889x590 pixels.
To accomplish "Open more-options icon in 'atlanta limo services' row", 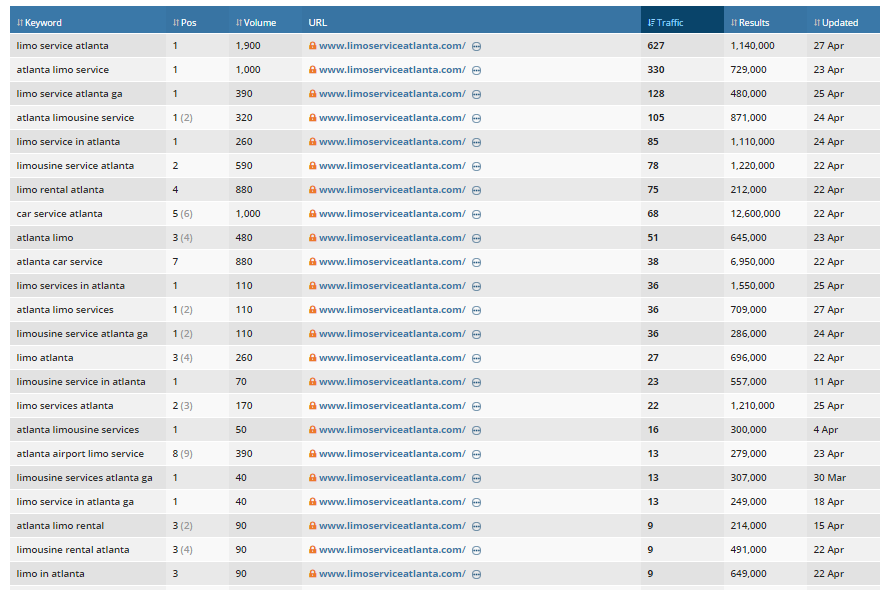I will coord(477,310).
